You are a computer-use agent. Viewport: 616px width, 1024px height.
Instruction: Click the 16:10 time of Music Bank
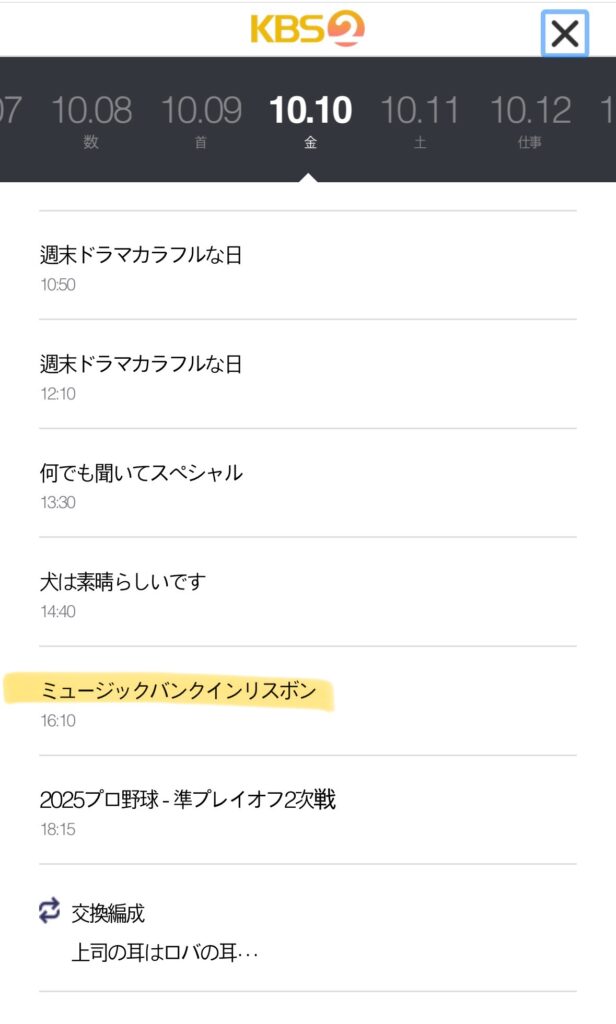tap(57, 720)
